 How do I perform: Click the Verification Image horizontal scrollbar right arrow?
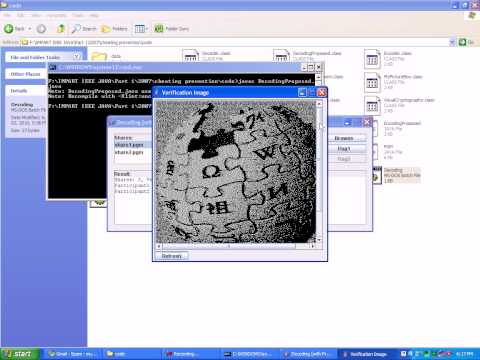click(x=313, y=246)
